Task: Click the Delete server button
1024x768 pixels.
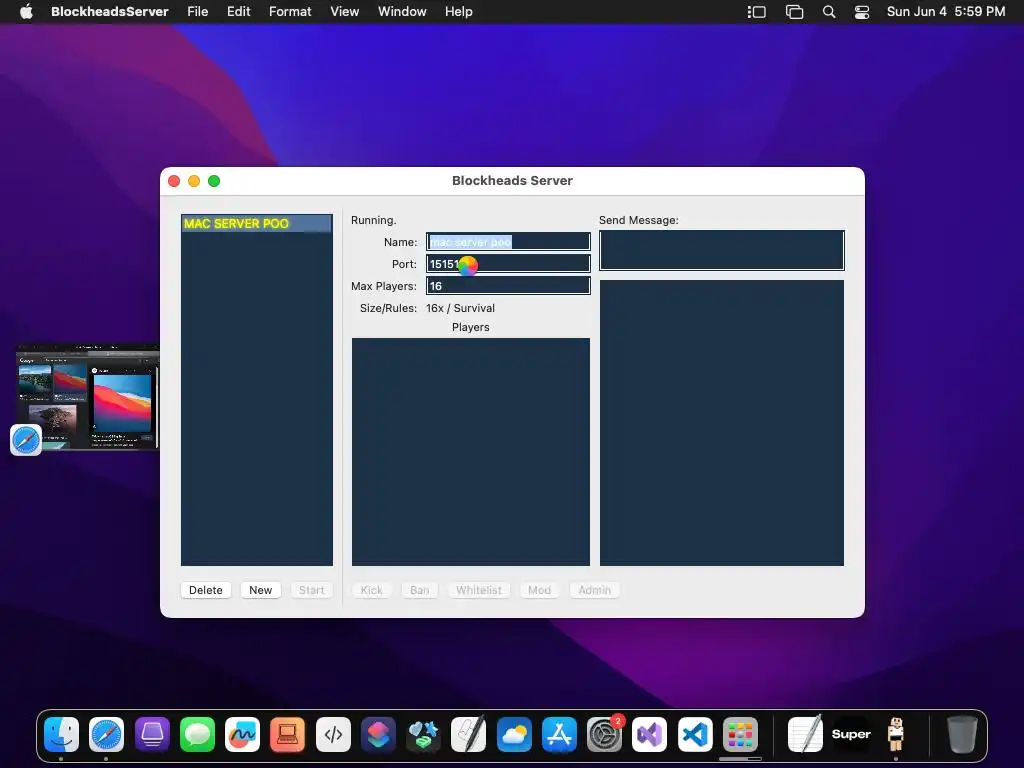Action: coord(206,590)
